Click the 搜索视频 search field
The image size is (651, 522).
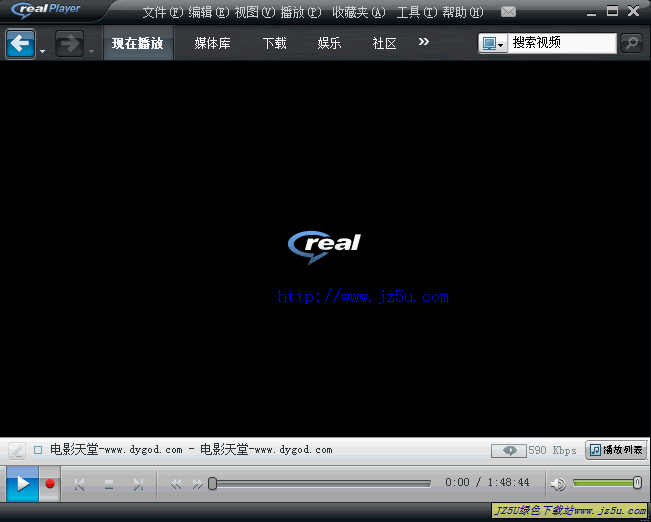(562, 43)
